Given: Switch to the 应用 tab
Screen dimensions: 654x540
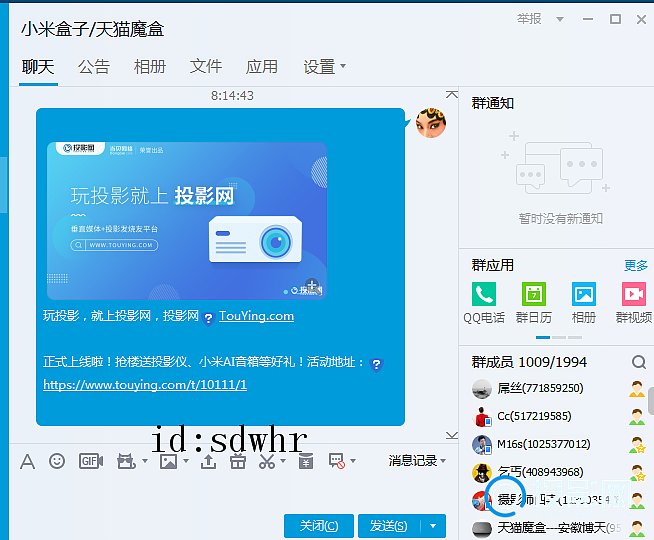Looking at the screenshot, I should 262,66.
